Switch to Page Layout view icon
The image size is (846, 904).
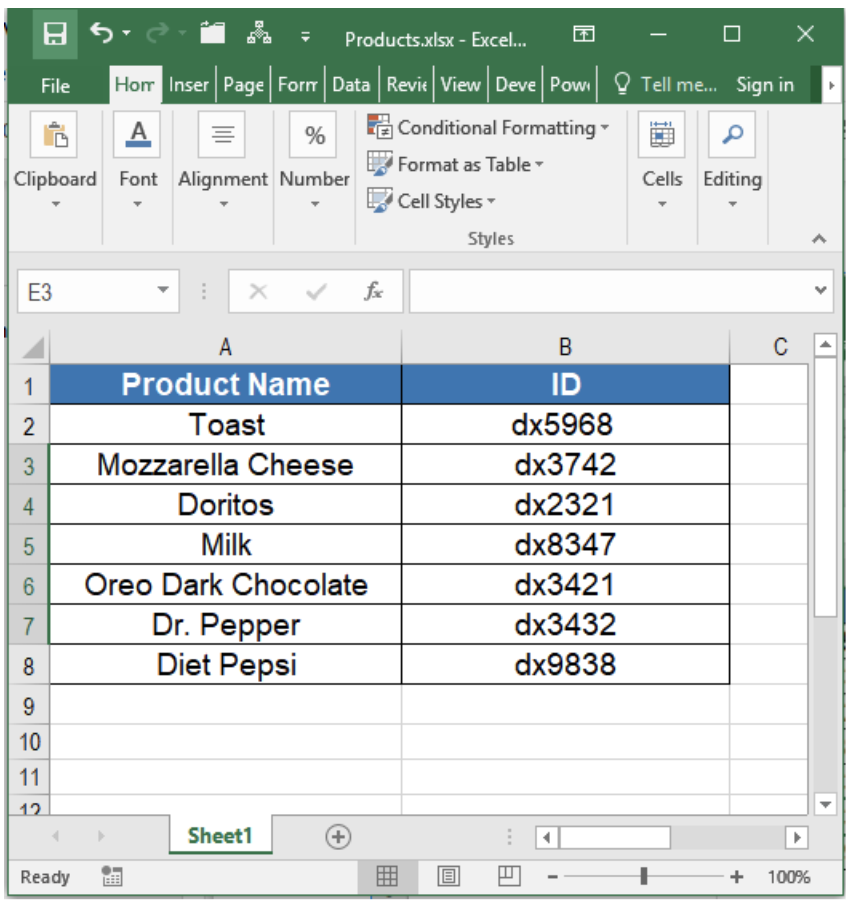tap(448, 876)
